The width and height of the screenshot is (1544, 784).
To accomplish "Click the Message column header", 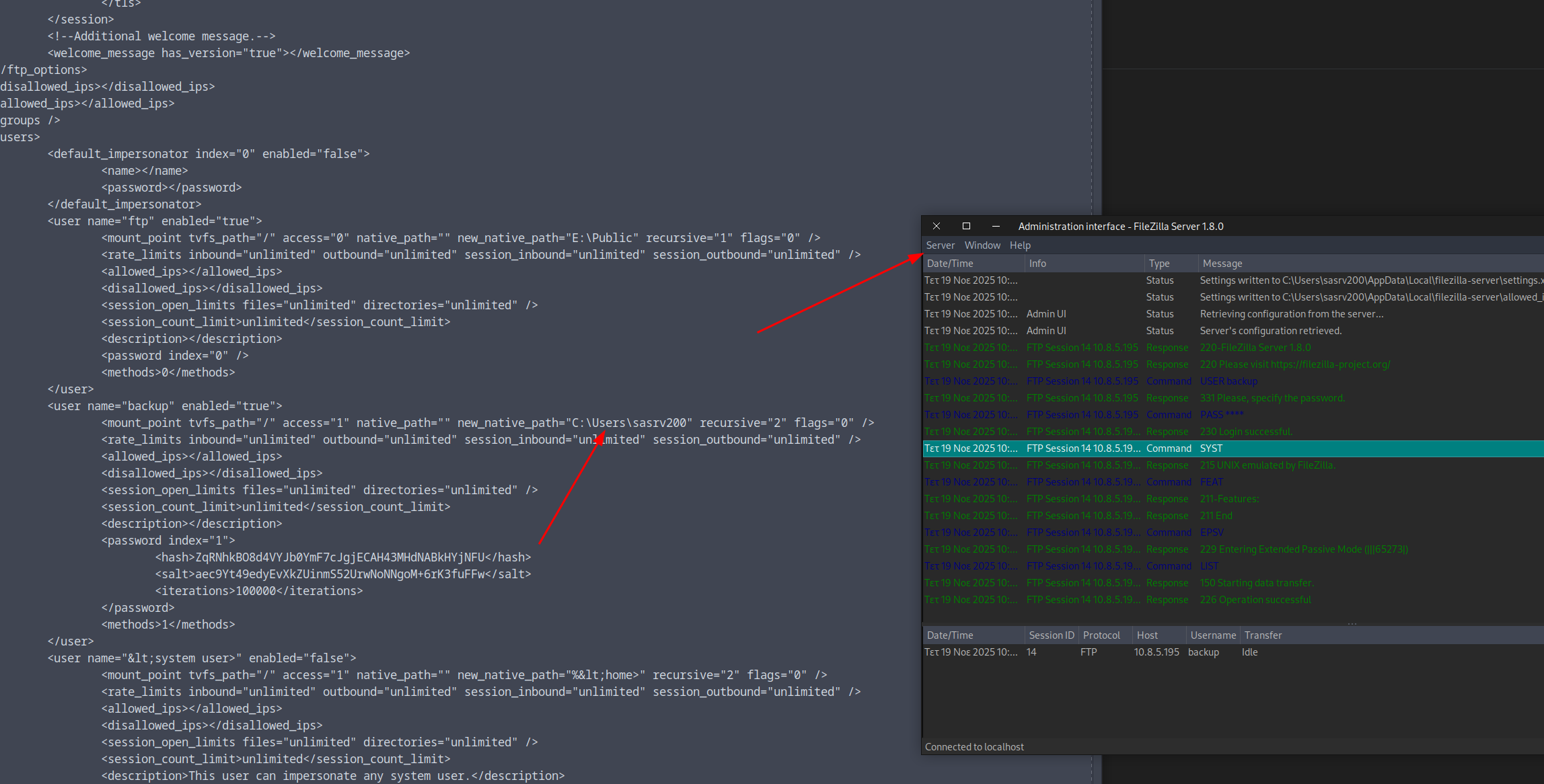I will pyautogui.click(x=1222, y=263).
